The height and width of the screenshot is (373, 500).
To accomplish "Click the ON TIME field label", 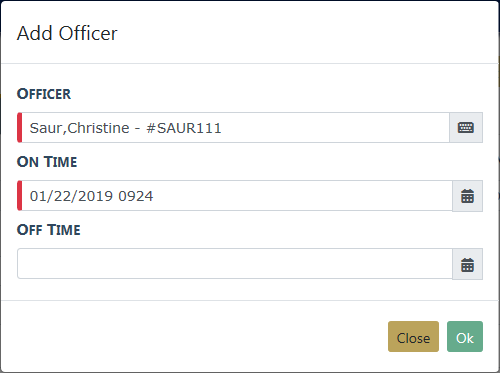I will coord(47,162).
